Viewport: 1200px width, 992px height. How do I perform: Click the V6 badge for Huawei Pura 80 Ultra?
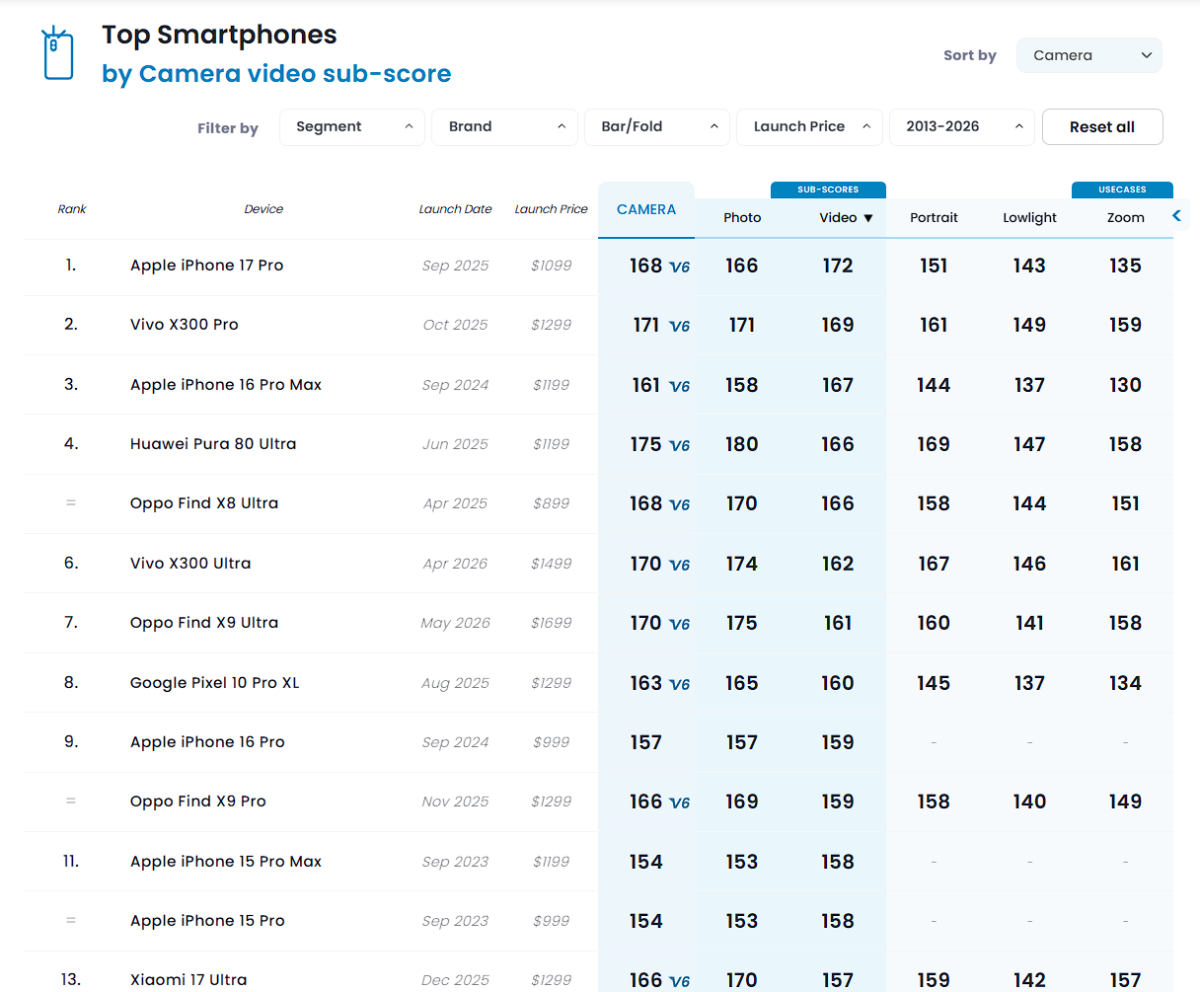680,445
